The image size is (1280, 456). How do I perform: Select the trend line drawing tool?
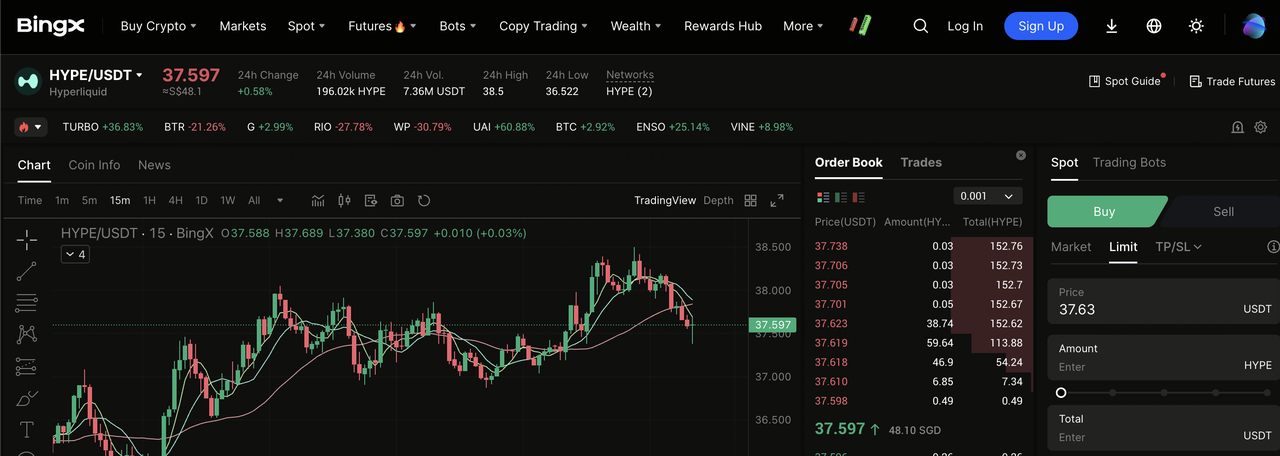27,270
